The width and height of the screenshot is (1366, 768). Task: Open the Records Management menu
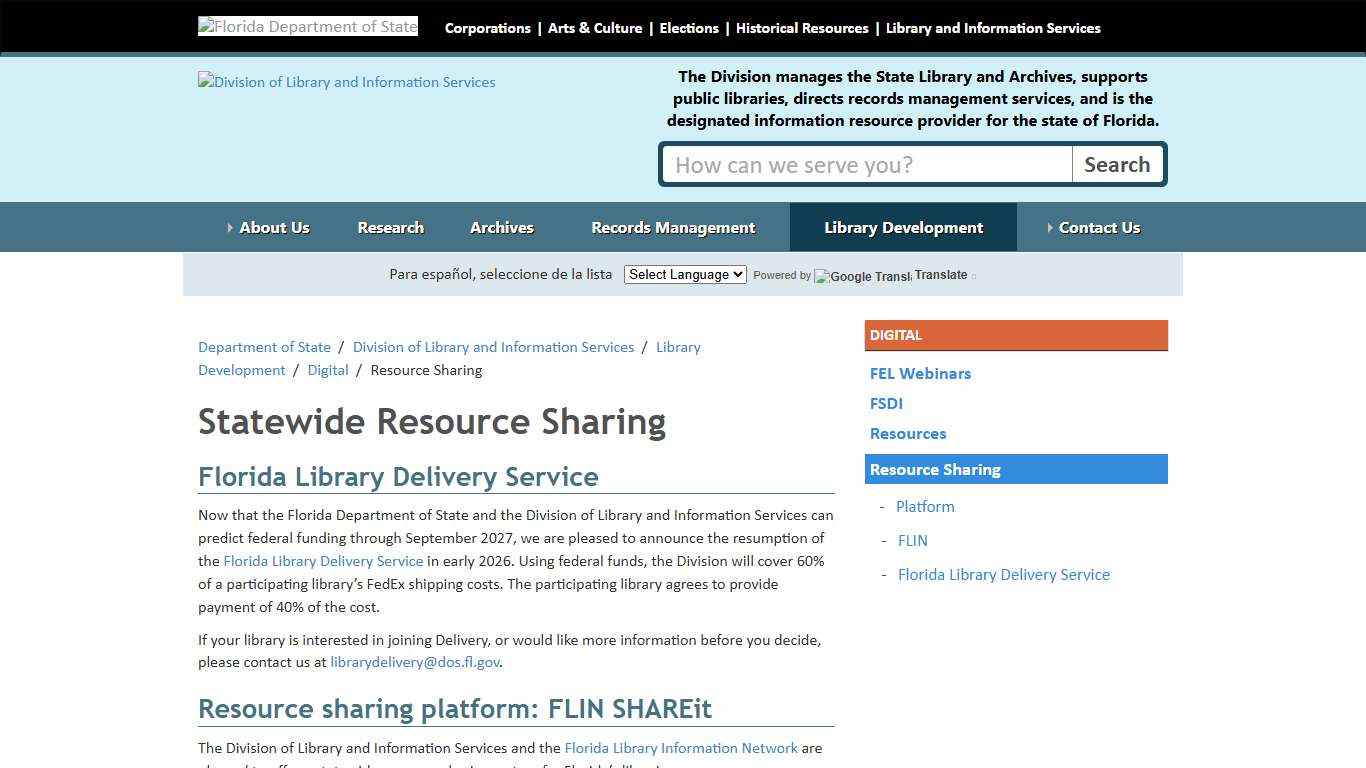[673, 227]
